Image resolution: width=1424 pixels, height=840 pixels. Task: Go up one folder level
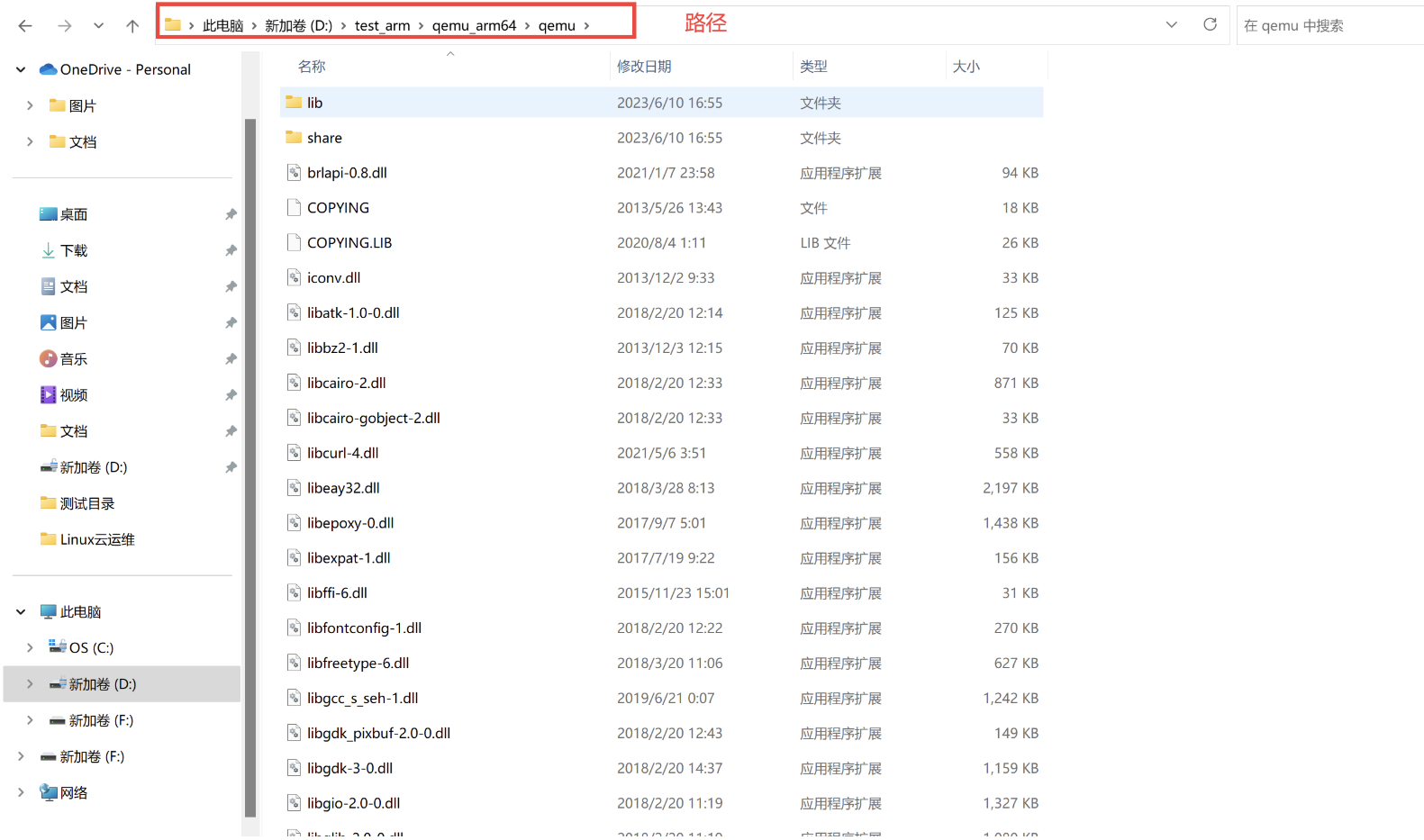[132, 26]
